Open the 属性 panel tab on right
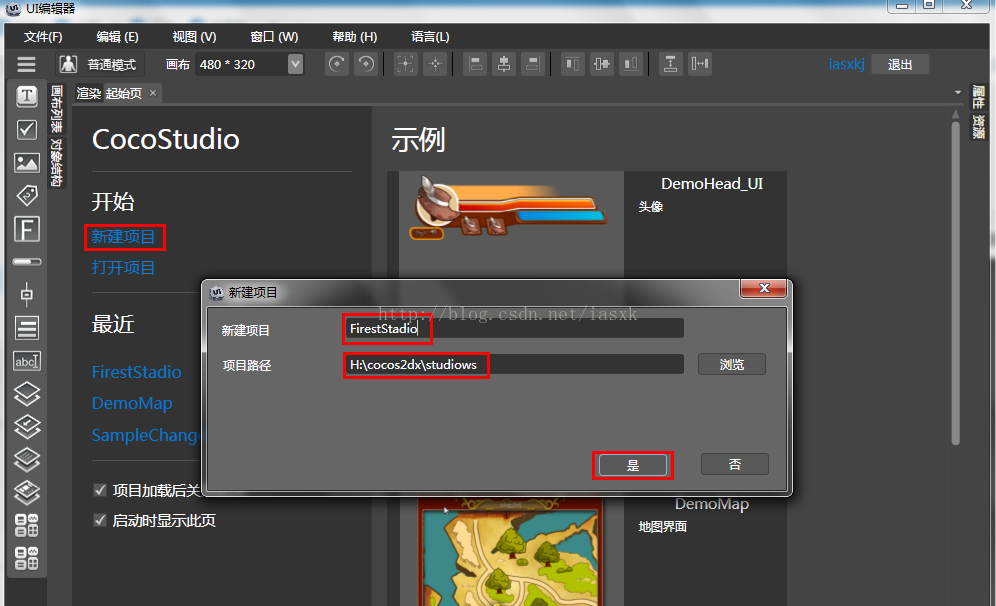Screen dimensions: 996x606 [x=978, y=97]
